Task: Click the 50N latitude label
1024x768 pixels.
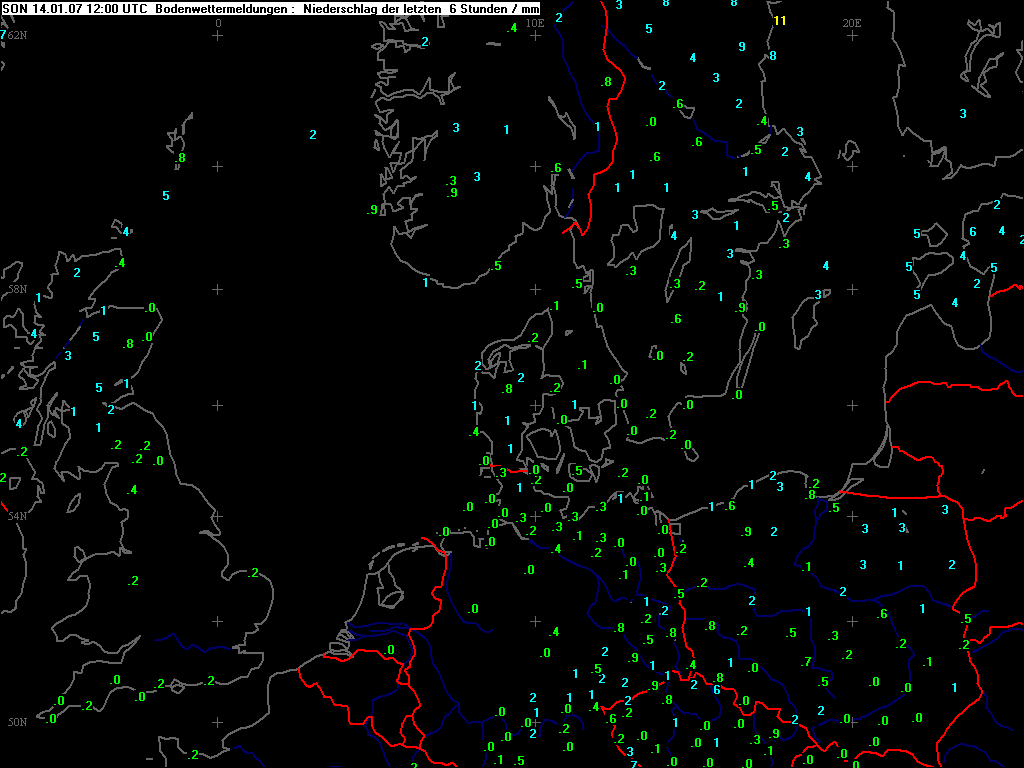Action: coord(17,722)
